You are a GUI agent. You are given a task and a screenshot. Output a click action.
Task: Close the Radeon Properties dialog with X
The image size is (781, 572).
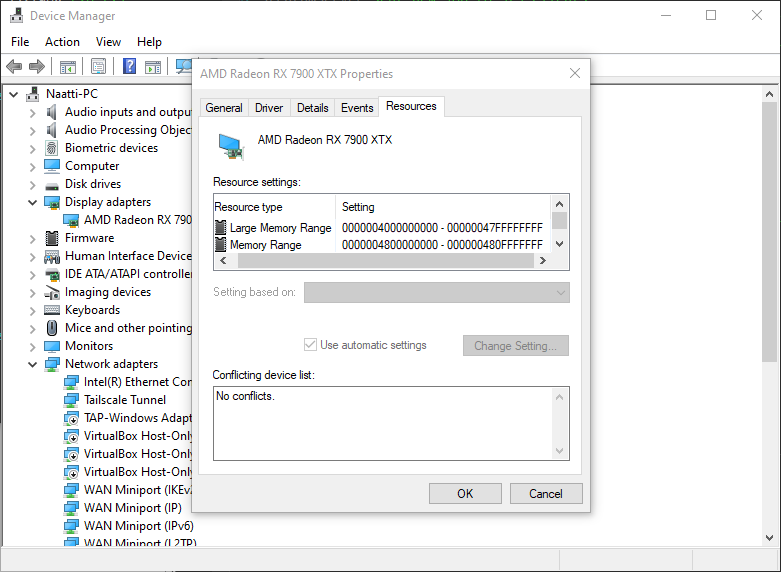coord(575,73)
